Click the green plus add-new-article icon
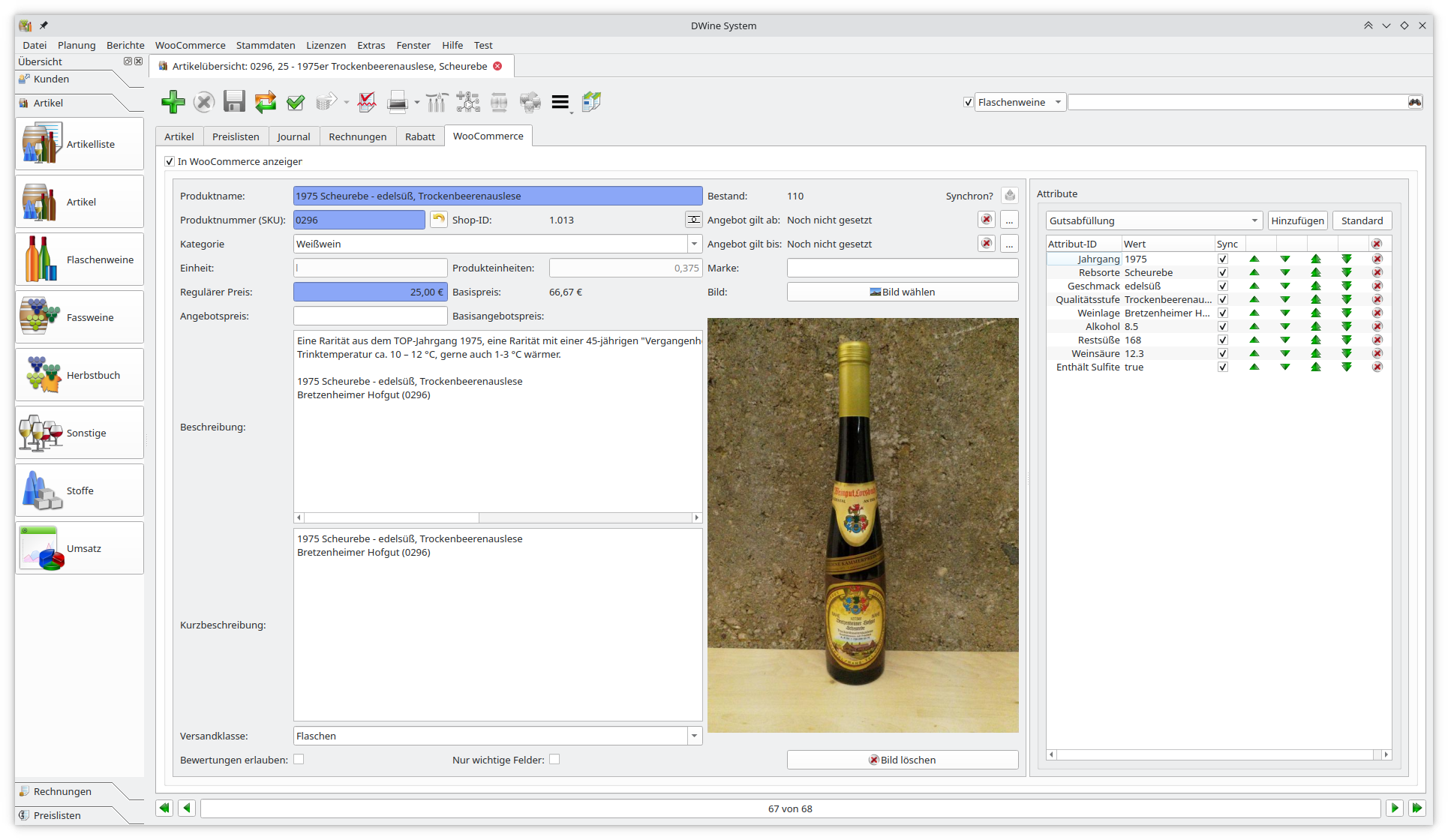Screen dimensions: 1448x840 click(x=173, y=102)
